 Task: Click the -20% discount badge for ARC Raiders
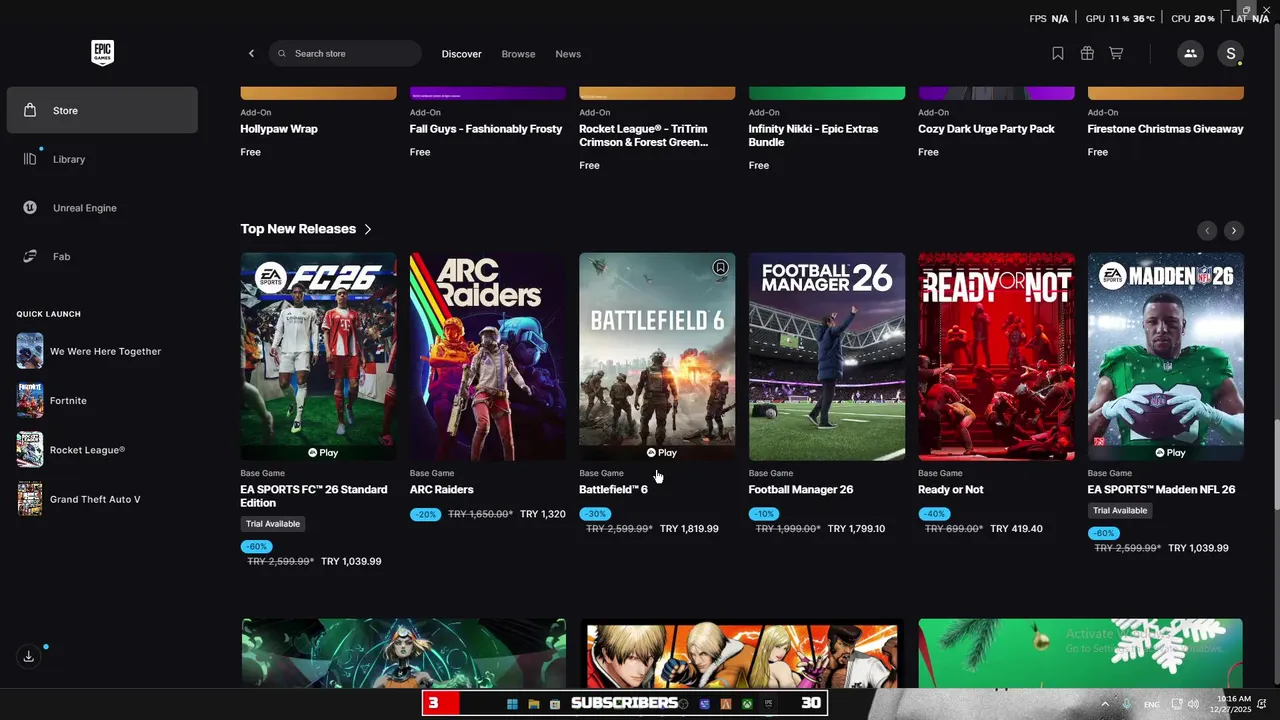426,514
